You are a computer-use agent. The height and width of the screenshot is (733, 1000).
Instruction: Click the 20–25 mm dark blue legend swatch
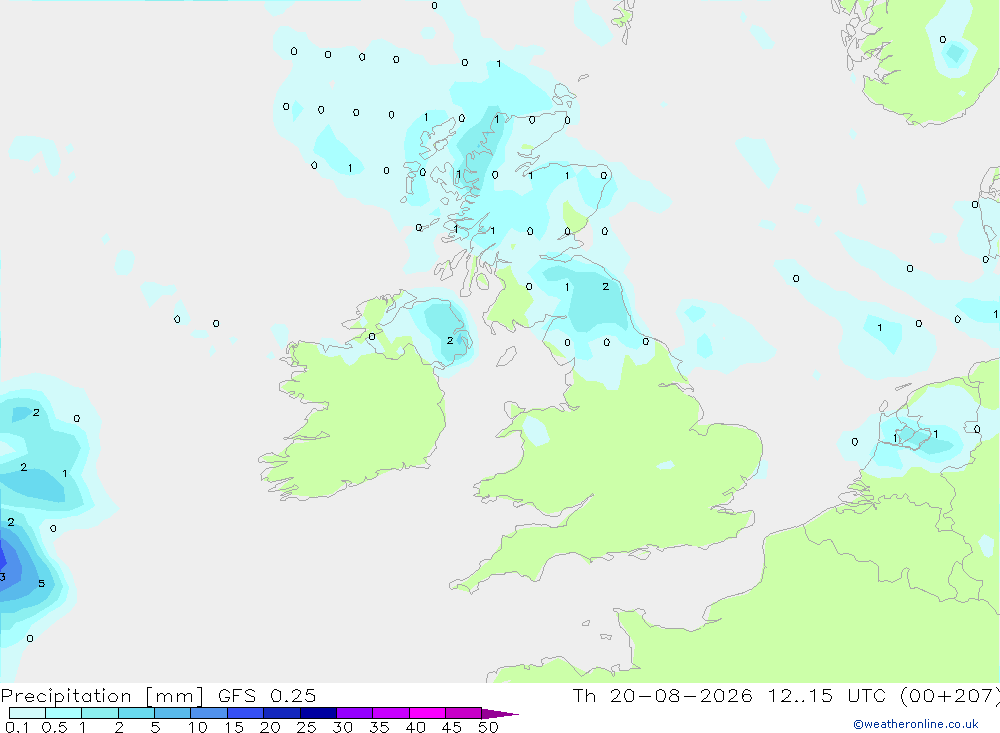click(281, 713)
